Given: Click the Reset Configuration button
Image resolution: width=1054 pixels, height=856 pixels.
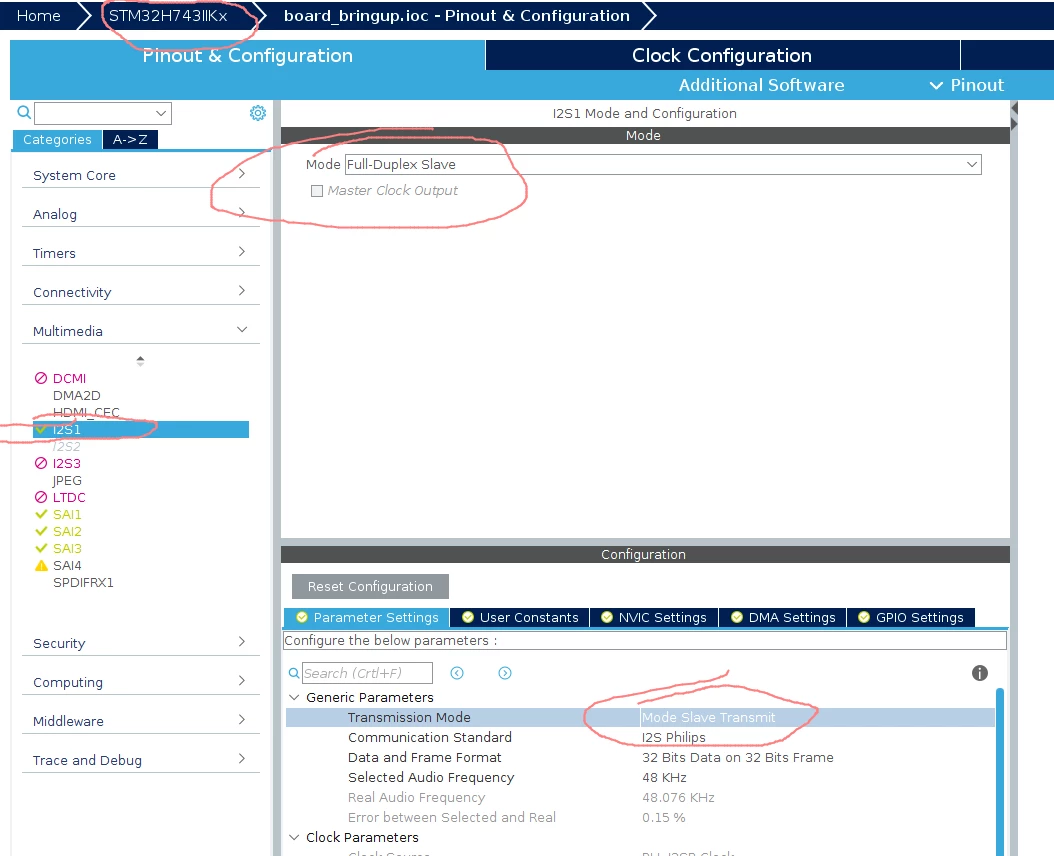Looking at the screenshot, I should 370,586.
